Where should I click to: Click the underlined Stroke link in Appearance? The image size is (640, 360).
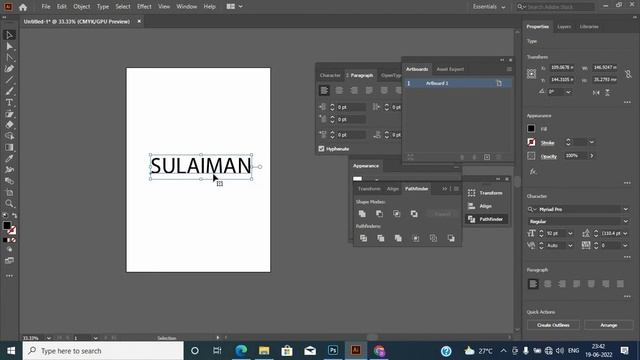[547, 143]
